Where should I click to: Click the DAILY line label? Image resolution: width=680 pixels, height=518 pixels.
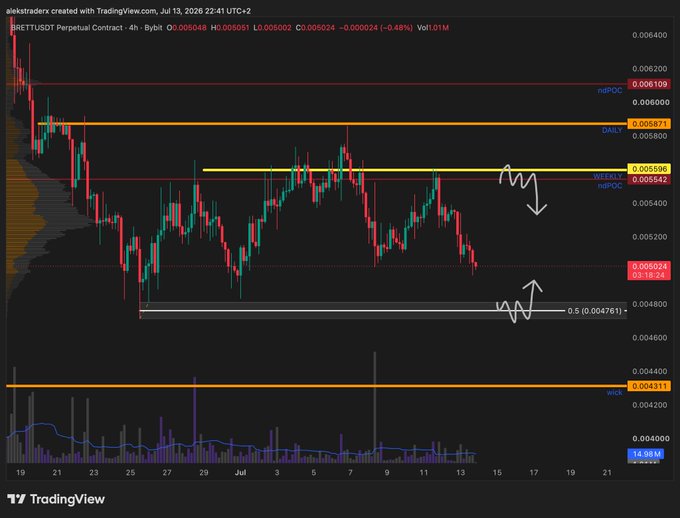pos(612,130)
